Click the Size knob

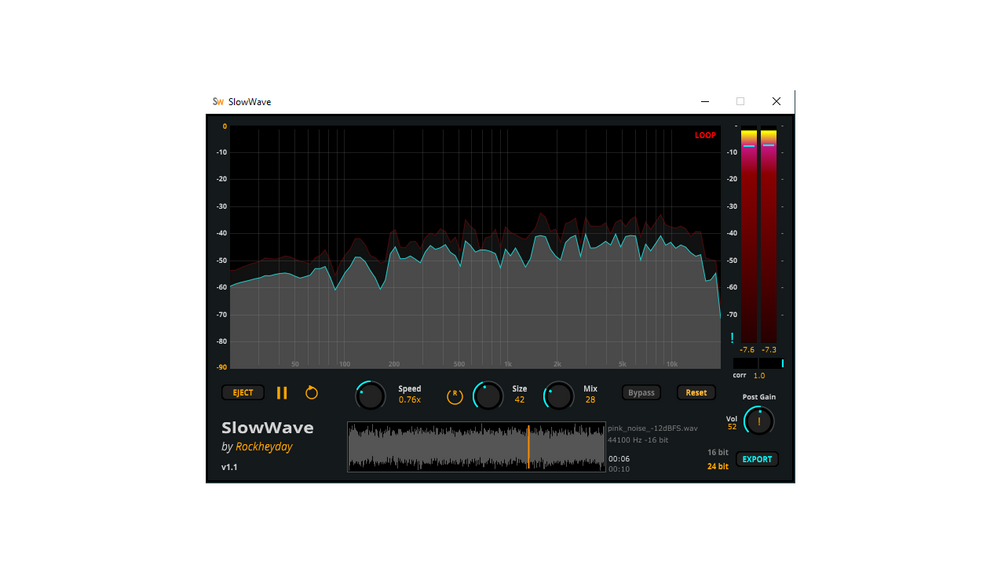coord(488,395)
